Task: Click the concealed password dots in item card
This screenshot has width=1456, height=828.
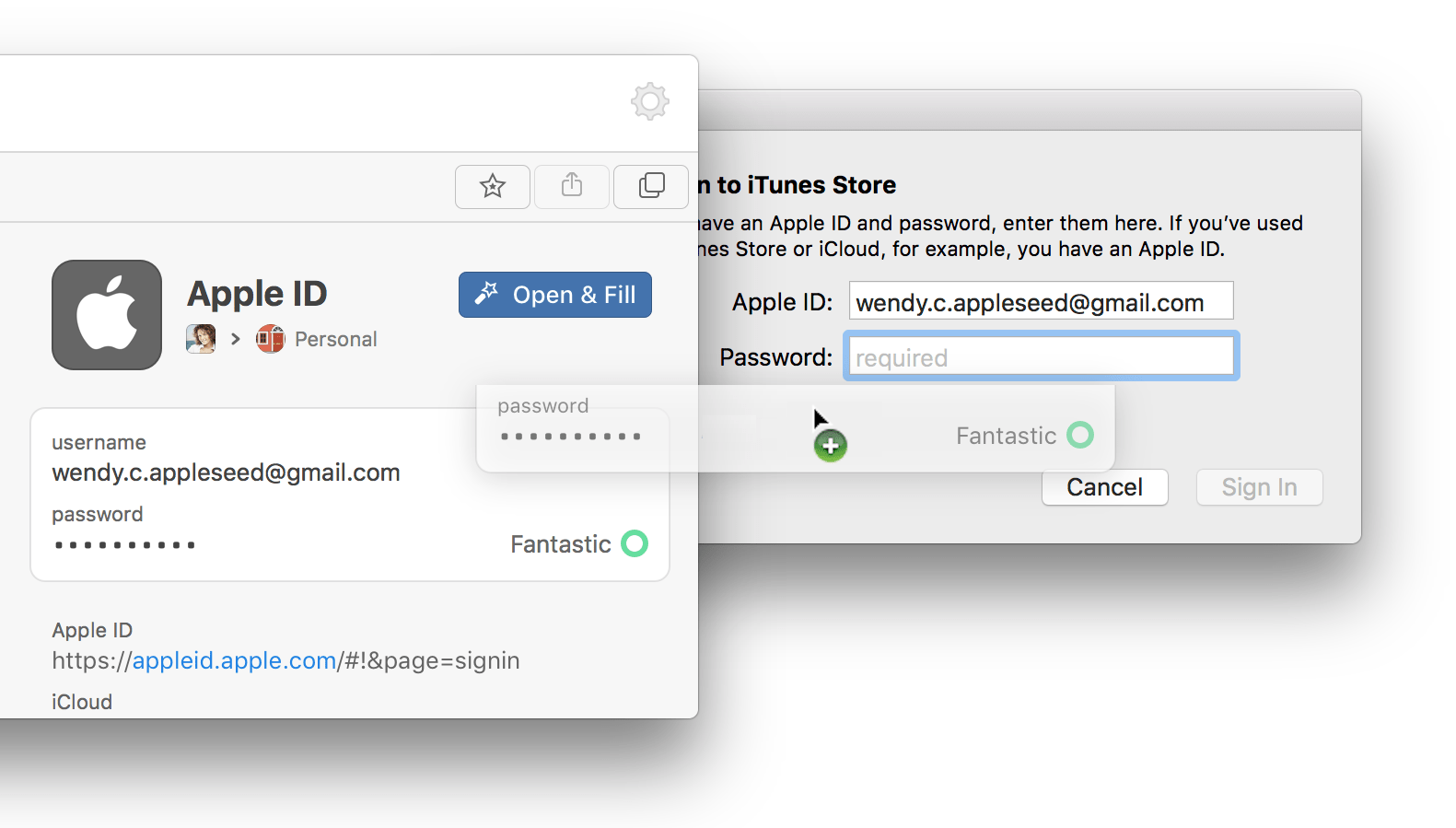Action: (125, 545)
